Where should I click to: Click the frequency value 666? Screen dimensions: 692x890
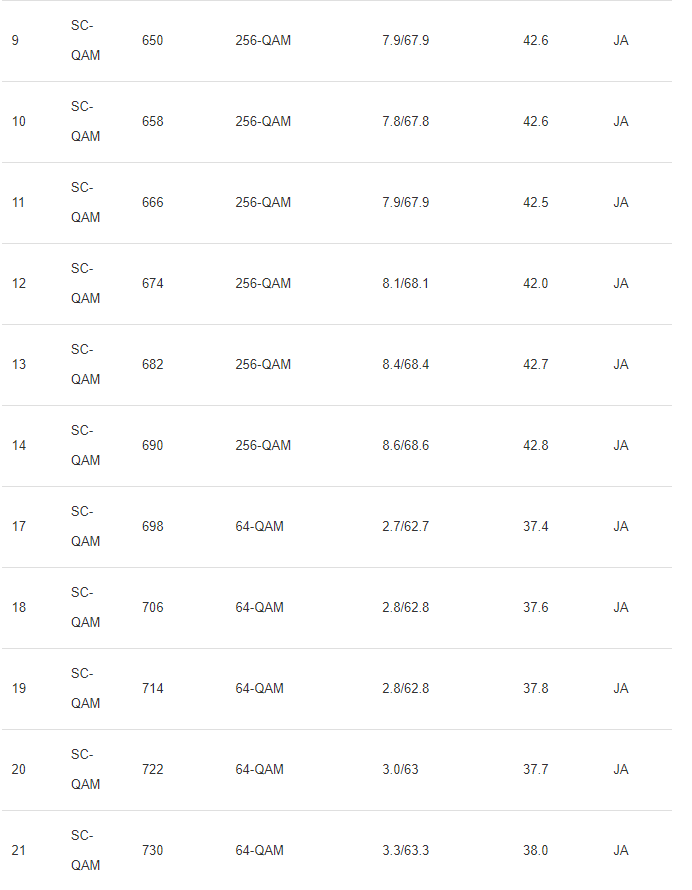(152, 203)
